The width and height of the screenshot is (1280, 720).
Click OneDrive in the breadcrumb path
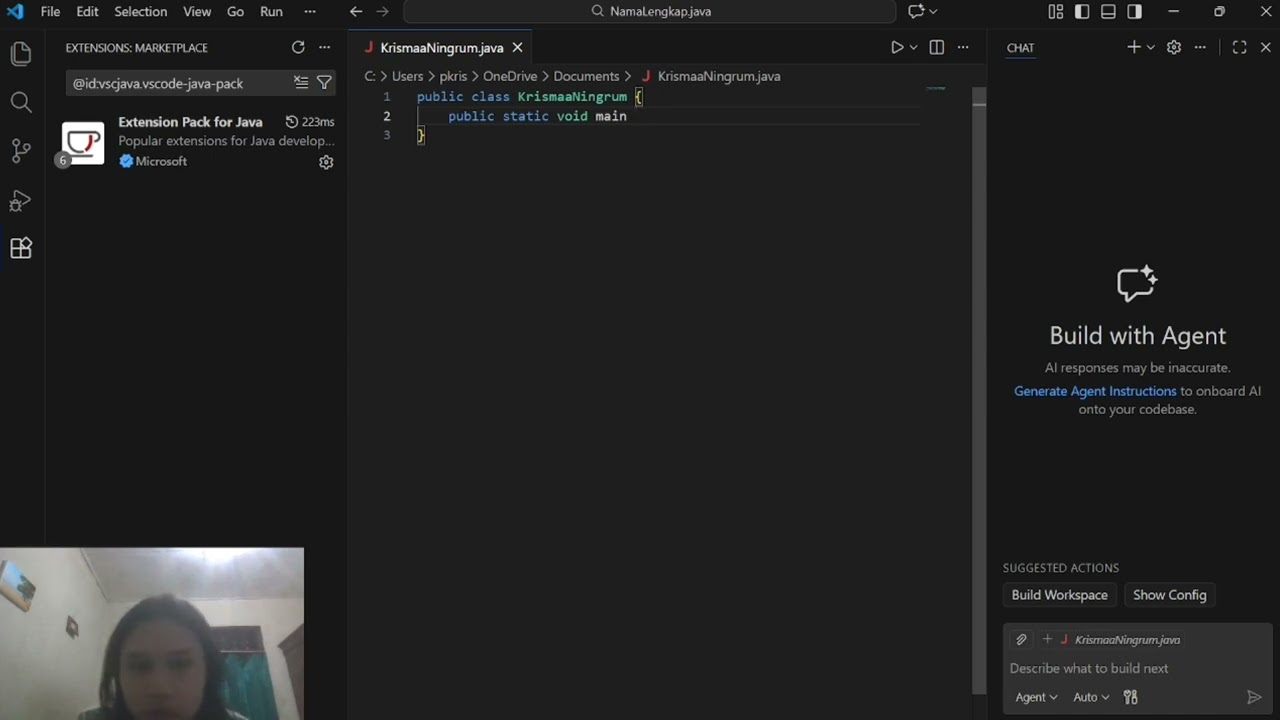click(x=510, y=76)
